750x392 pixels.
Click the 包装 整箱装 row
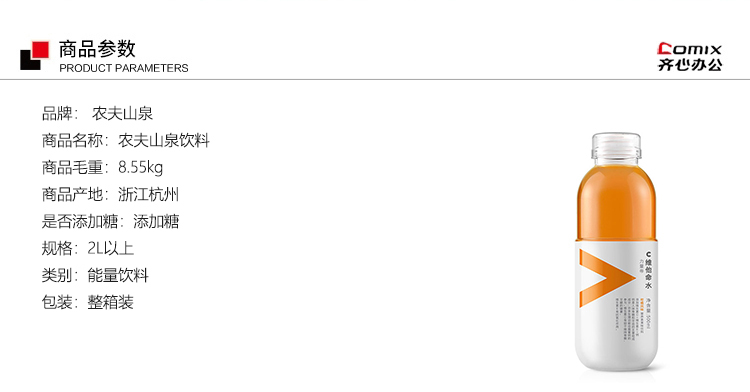[88, 302]
